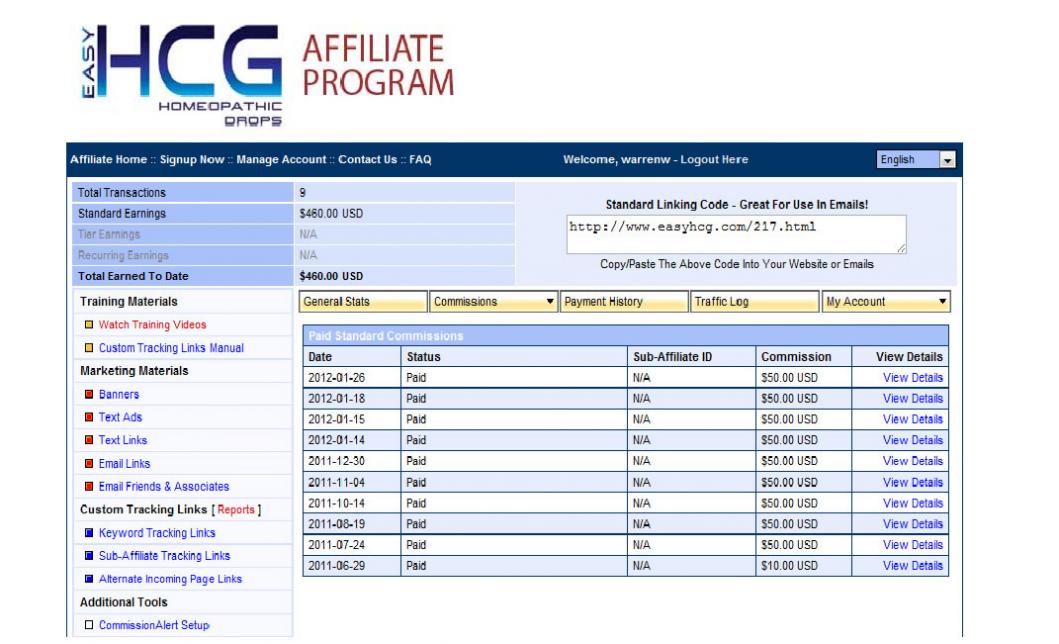Click the Total Earned To Date label

click(133, 276)
